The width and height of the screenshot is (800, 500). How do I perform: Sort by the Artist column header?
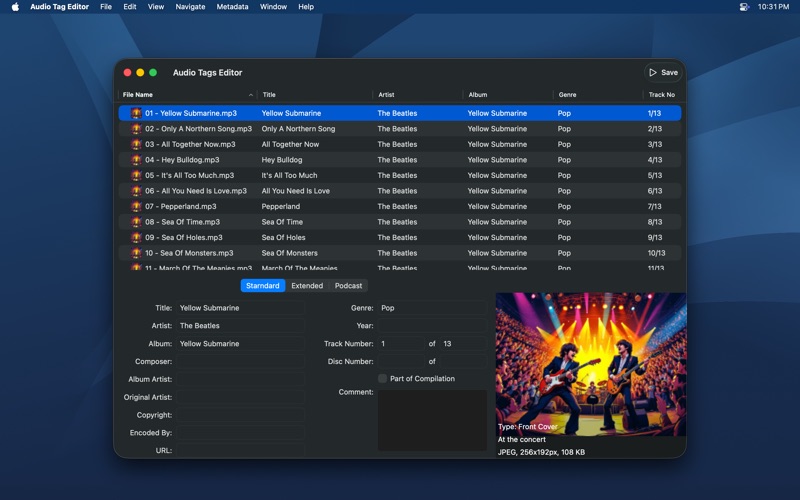point(417,95)
